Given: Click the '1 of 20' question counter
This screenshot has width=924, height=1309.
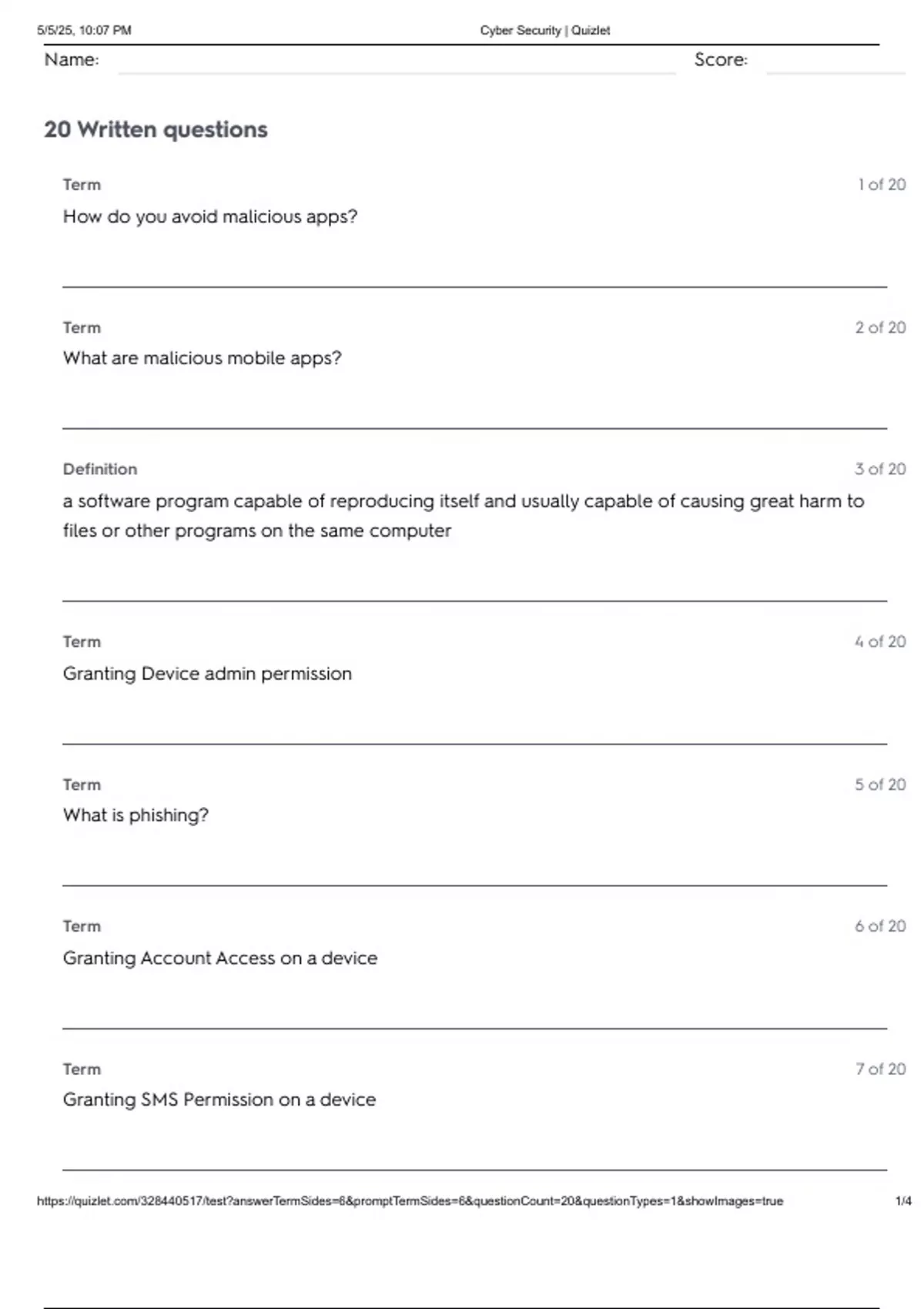Looking at the screenshot, I should tap(882, 185).
